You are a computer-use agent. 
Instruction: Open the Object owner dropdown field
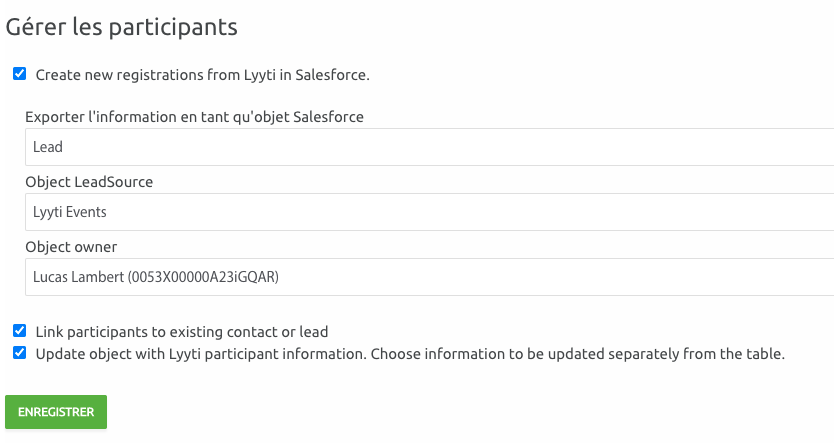430,277
